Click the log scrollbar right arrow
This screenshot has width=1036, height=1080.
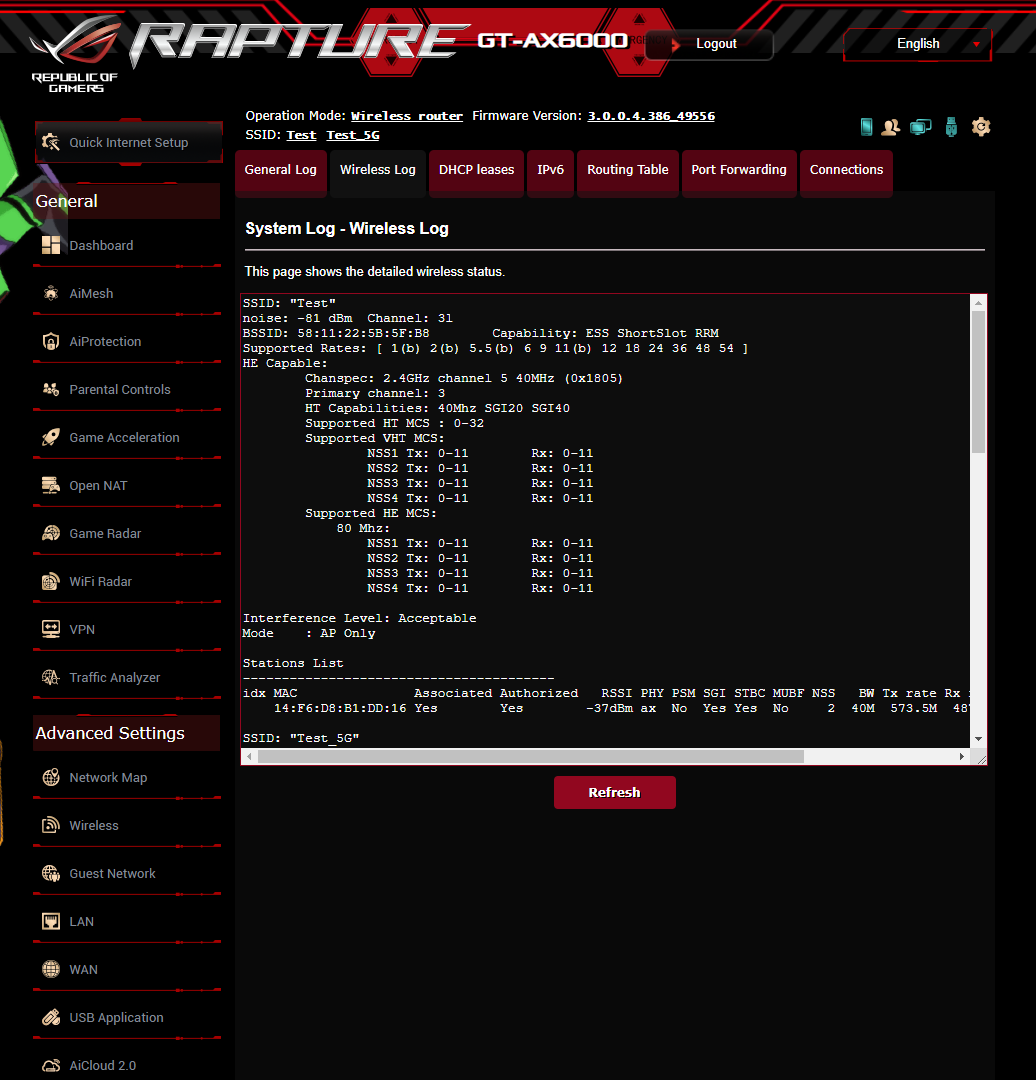click(x=962, y=756)
